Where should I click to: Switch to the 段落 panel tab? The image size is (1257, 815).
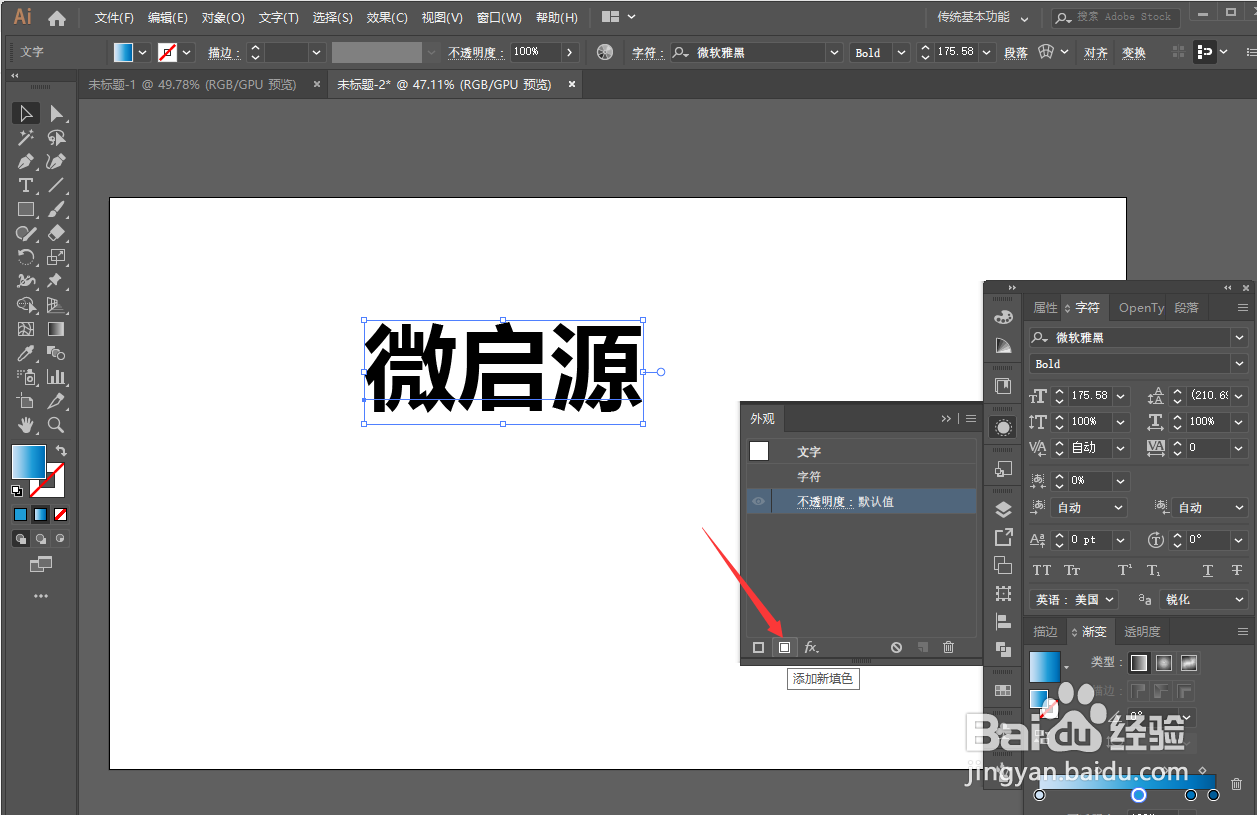tap(1186, 307)
